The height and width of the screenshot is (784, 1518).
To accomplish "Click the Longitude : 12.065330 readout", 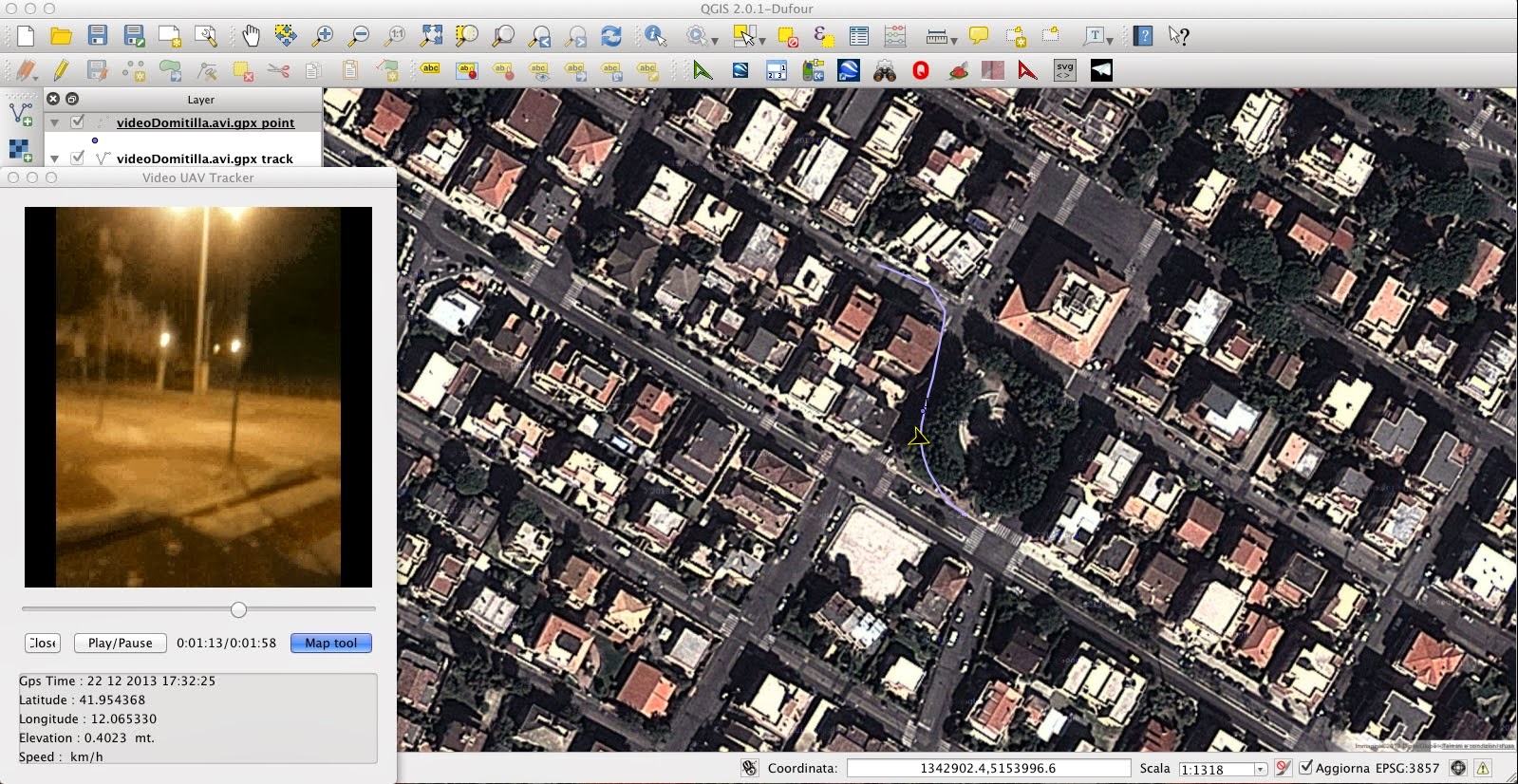I will 87,719.
